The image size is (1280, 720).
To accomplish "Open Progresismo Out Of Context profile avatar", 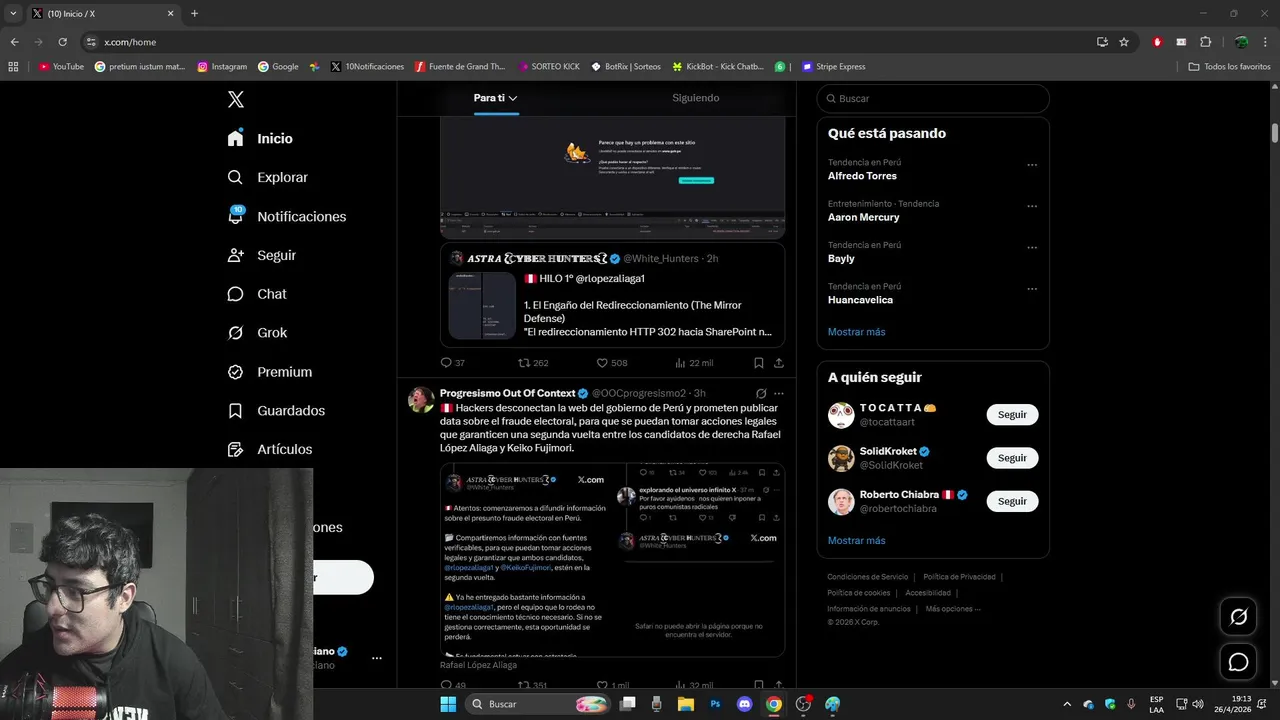I will point(421,399).
